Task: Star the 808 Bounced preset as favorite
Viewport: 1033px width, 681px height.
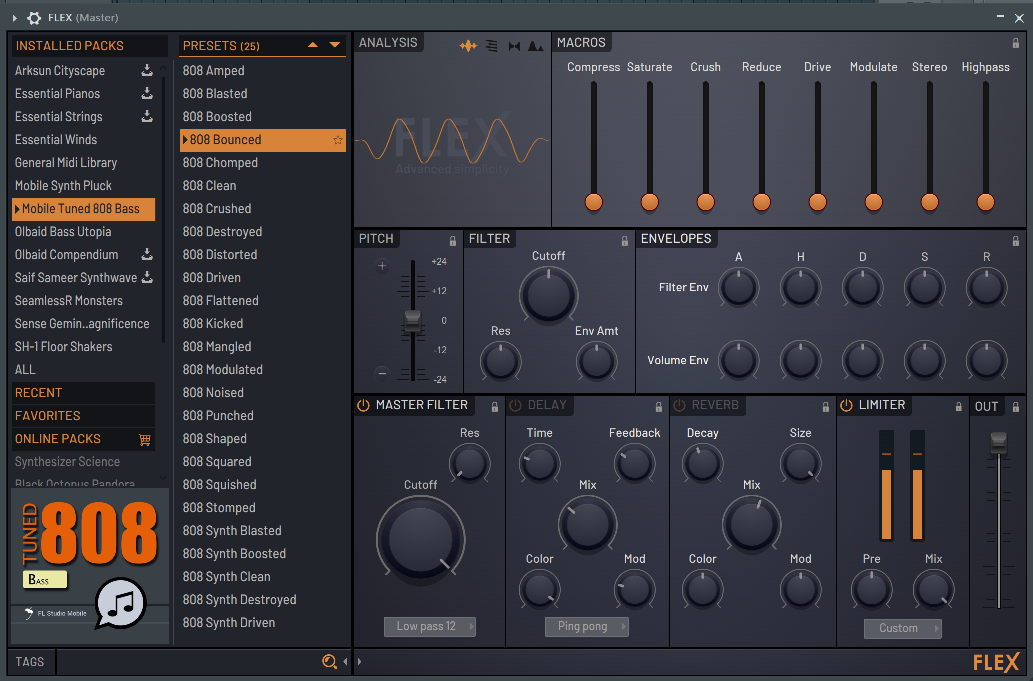Action: 336,140
